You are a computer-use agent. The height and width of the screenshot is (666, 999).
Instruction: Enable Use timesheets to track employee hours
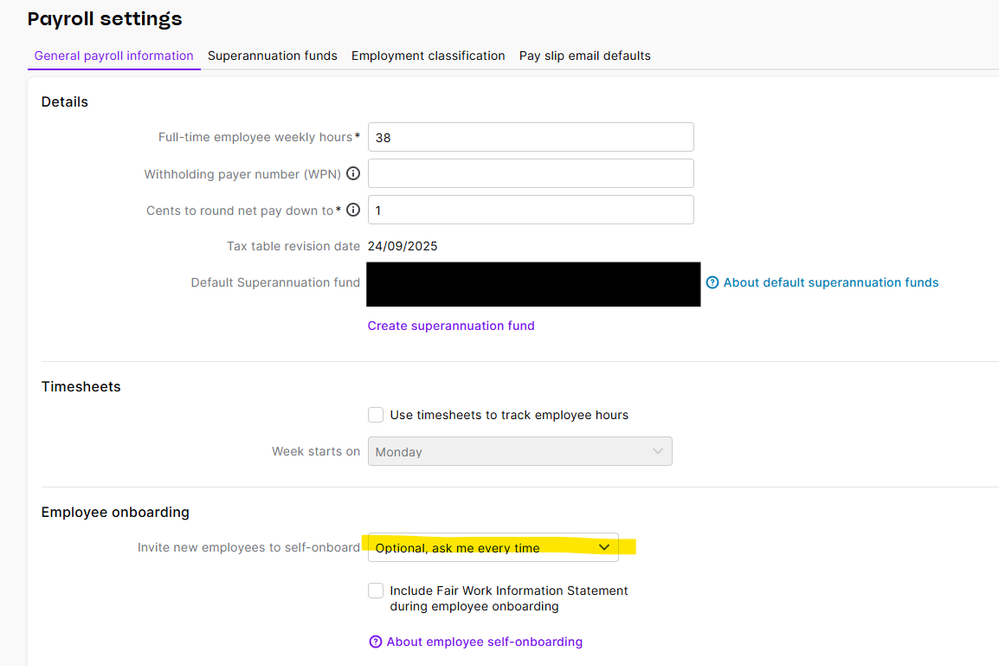tap(376, 415)
